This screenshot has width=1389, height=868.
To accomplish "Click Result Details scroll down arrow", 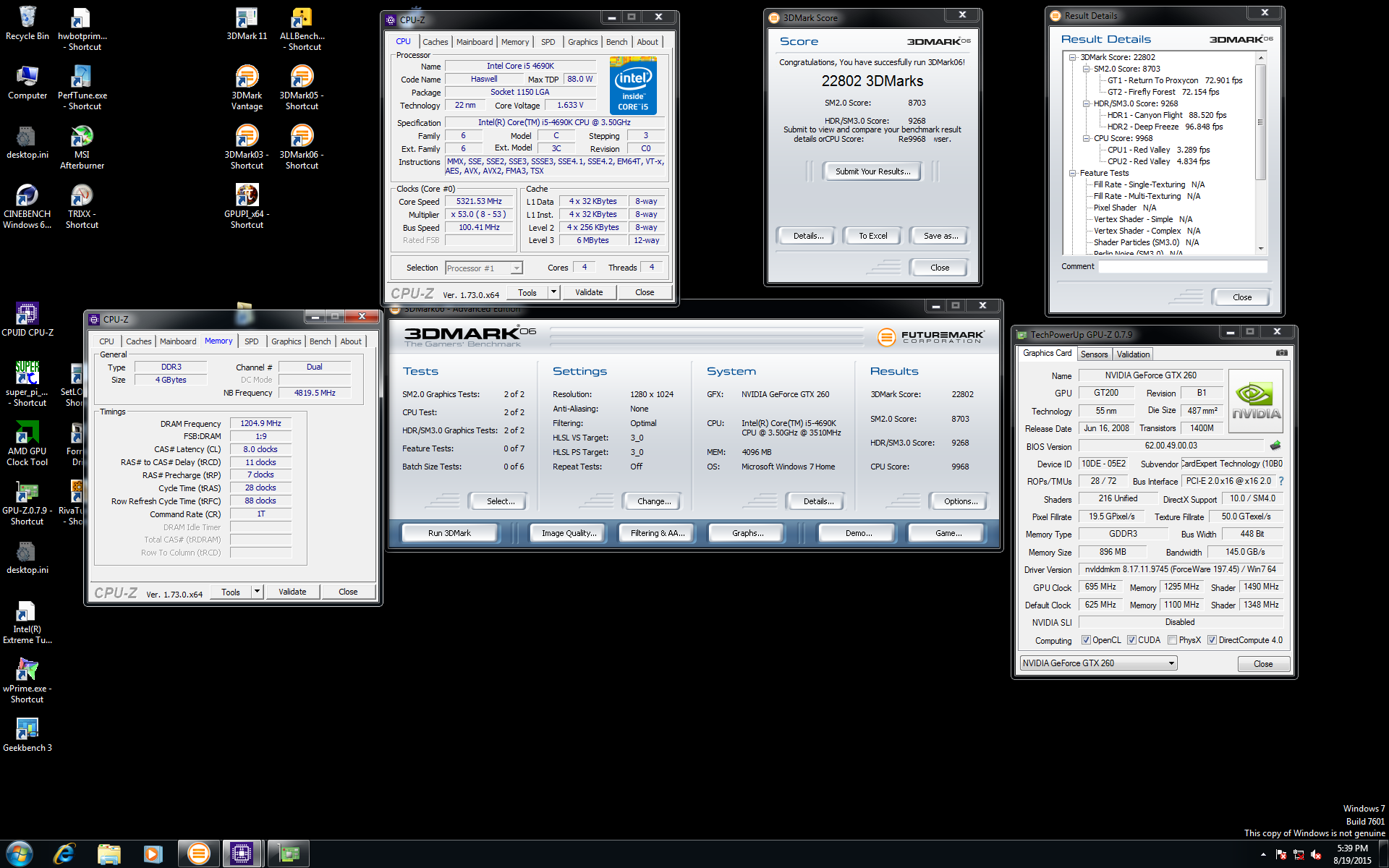I will 1260,248.
